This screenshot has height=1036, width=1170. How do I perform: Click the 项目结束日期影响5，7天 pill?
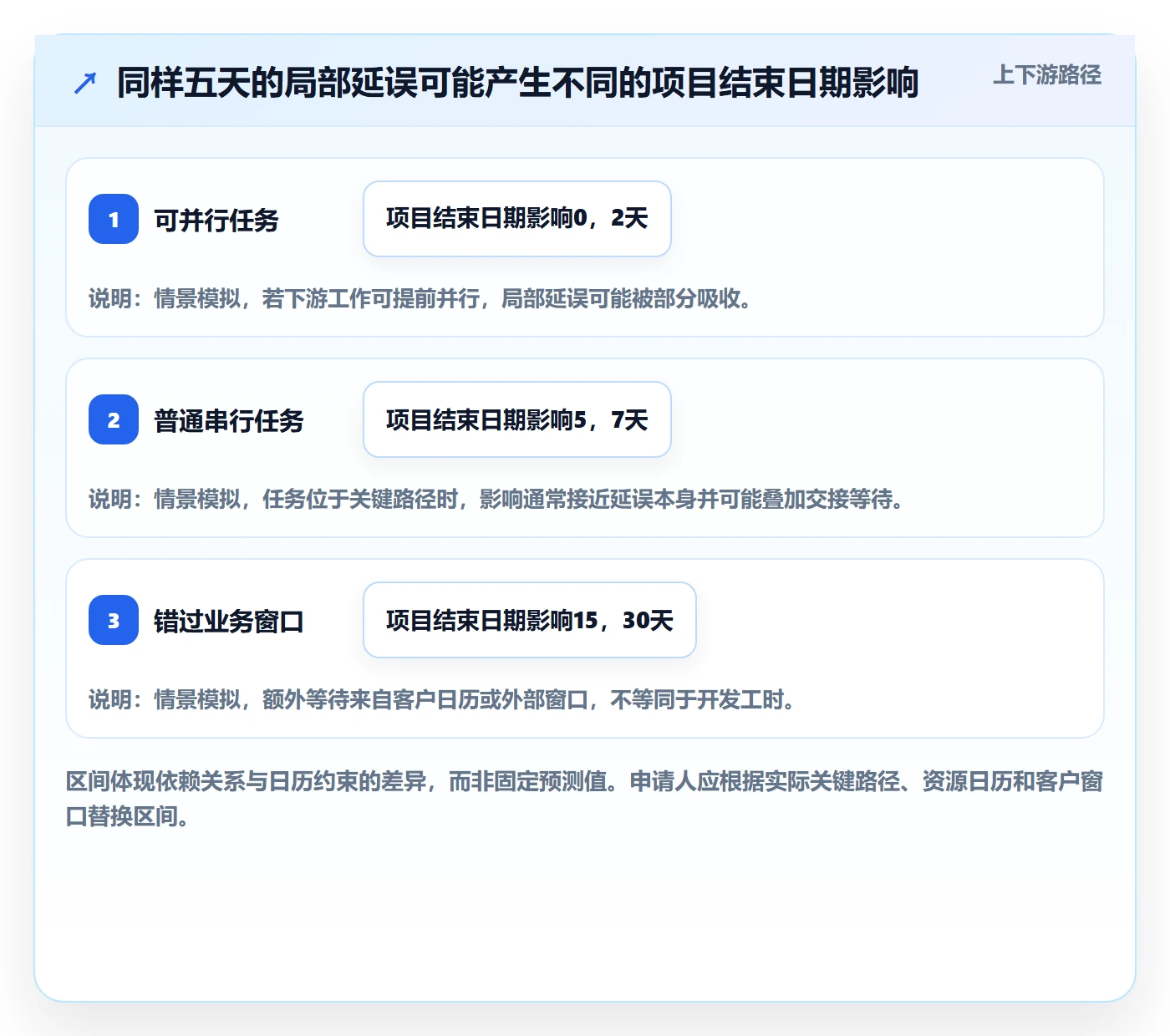pyautogui.click(x=517, y=419)
